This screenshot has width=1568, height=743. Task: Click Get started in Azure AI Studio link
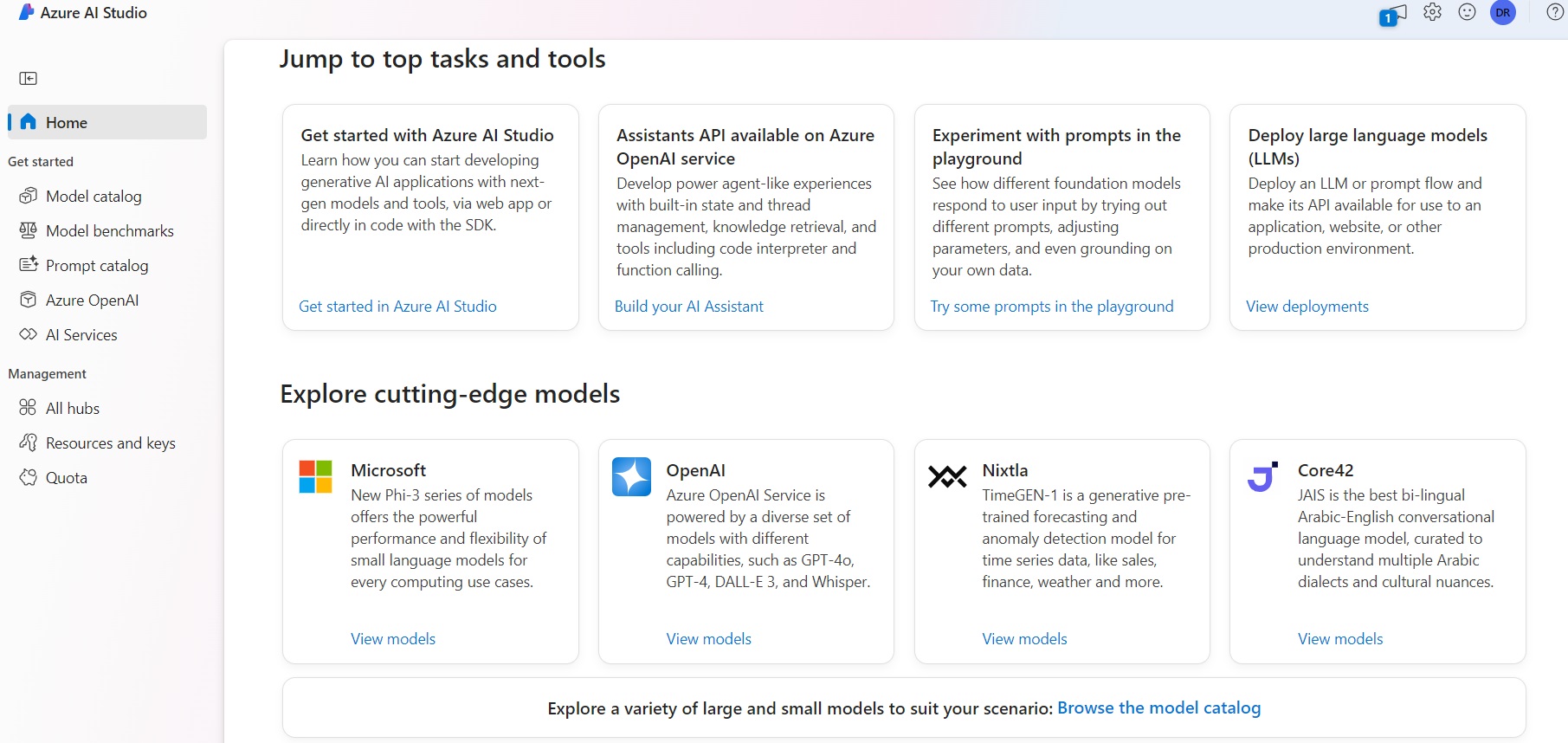[397, 307]
